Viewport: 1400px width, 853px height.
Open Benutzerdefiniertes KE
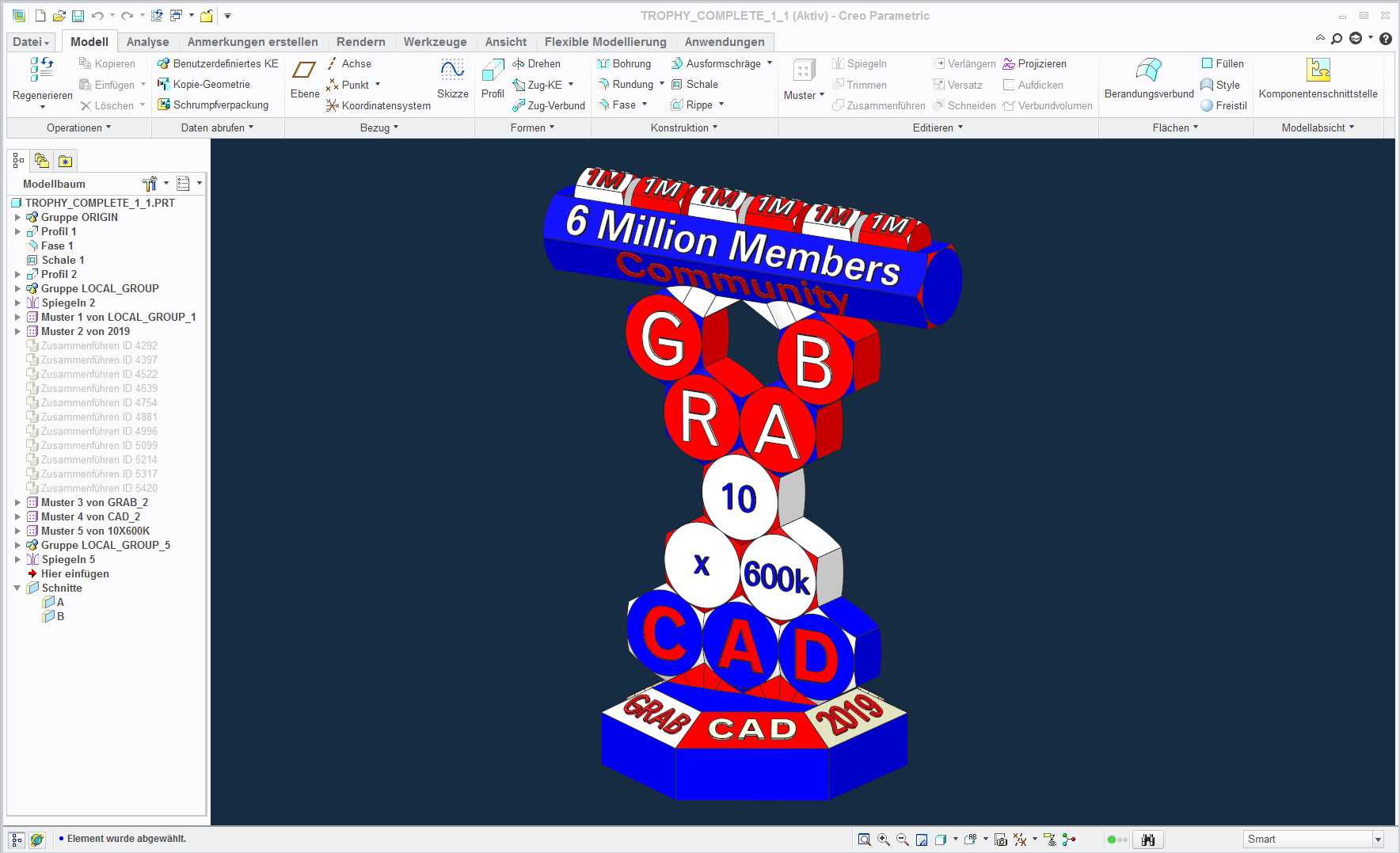point(218,64)
